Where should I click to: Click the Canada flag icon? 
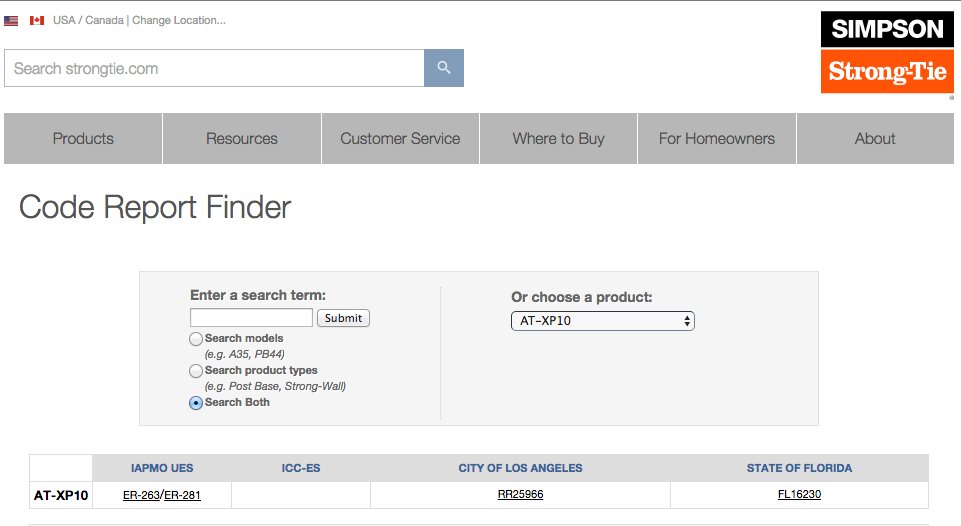(x=37, y=21)
